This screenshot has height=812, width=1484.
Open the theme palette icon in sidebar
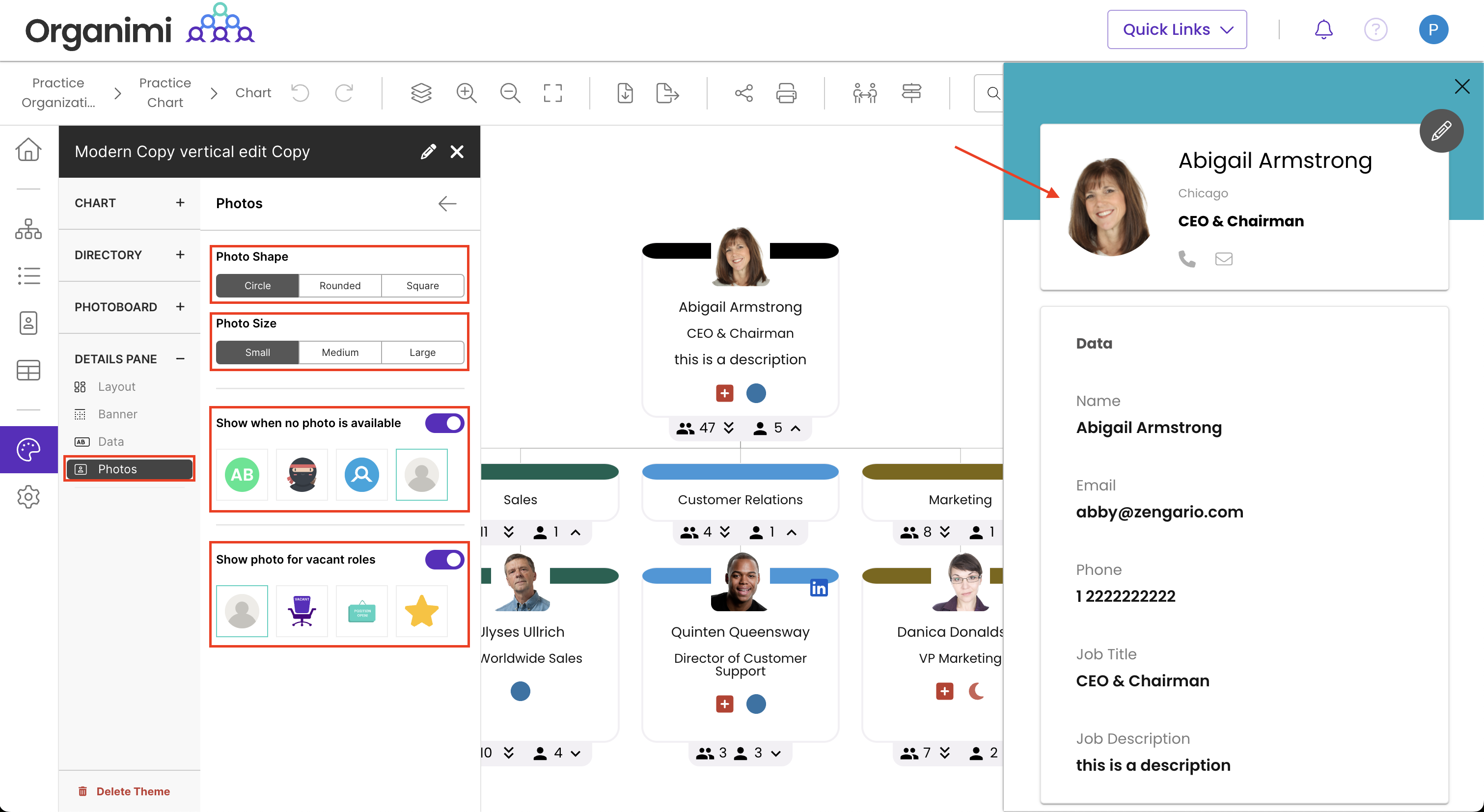coord(28,450)
